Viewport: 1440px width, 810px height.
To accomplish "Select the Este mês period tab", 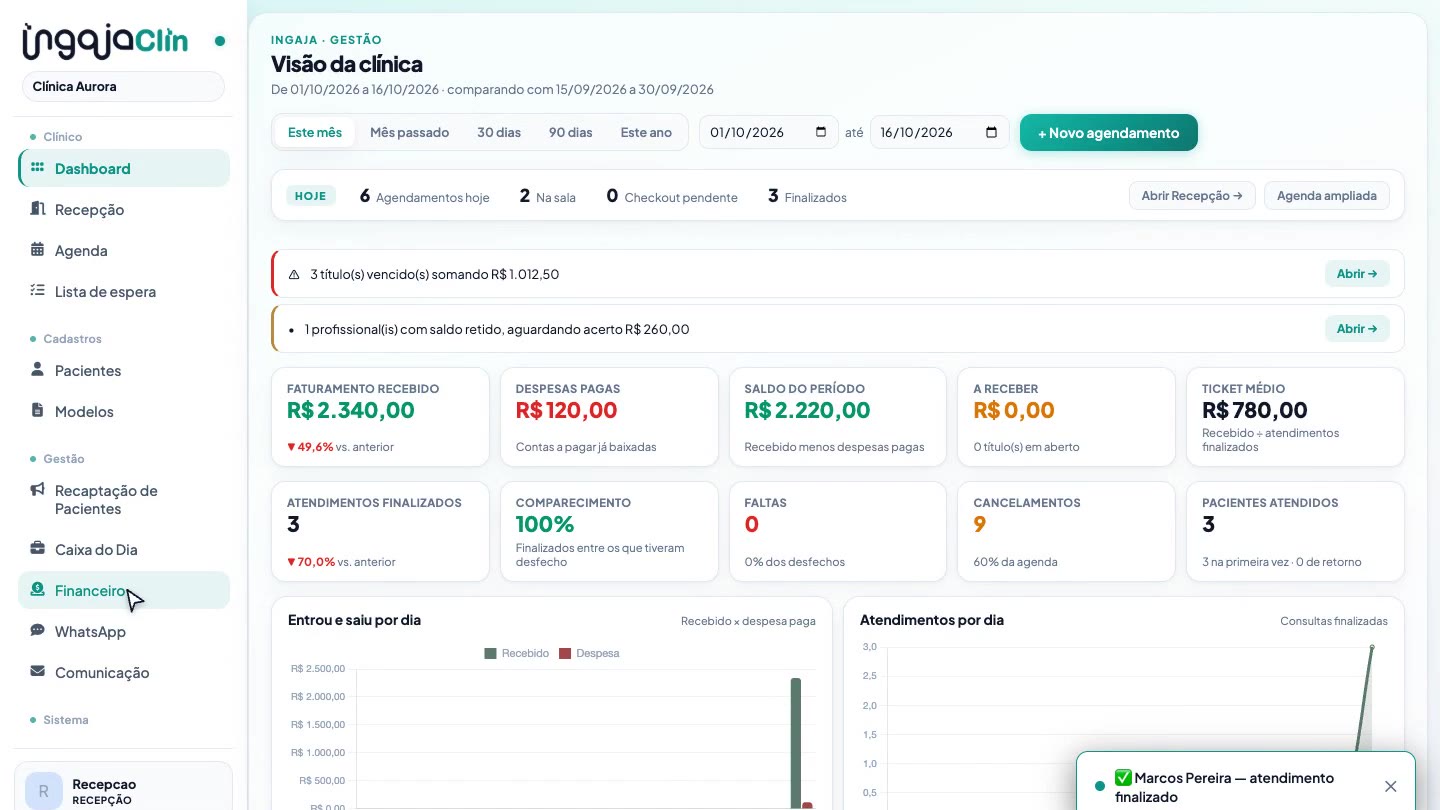I will [315, 132].
